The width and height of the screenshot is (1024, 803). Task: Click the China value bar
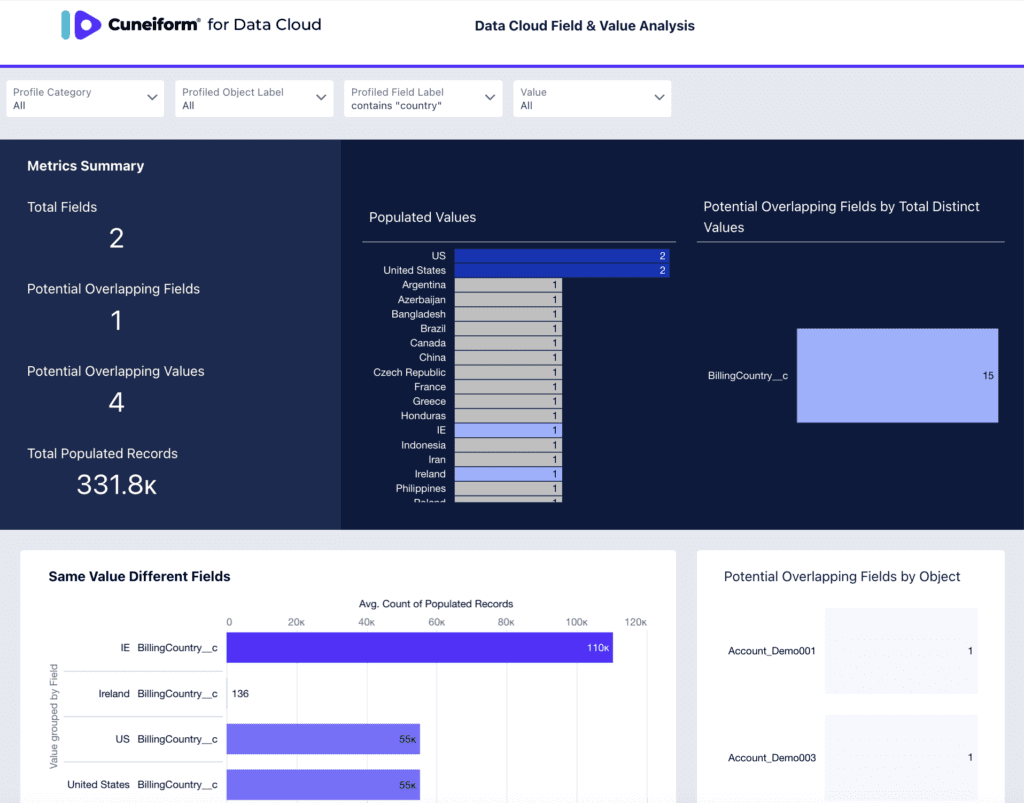(x=508, y=357)
